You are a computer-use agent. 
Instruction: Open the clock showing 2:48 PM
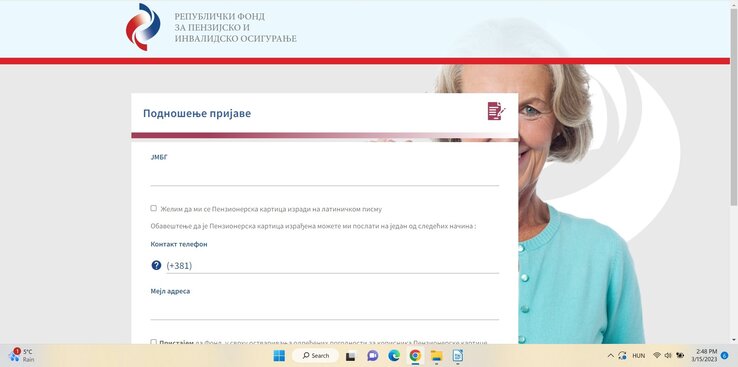(x=705, y=355)
